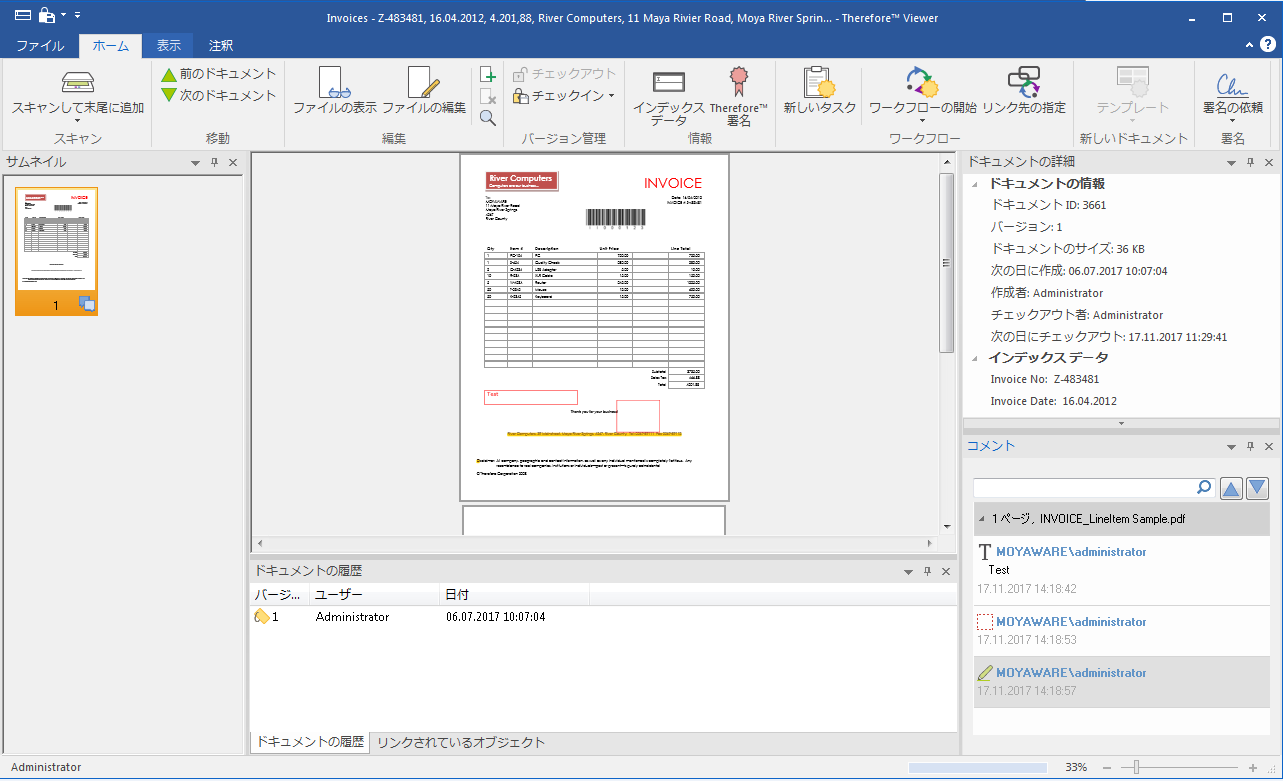Focus the comment search field

(1085, 488)
